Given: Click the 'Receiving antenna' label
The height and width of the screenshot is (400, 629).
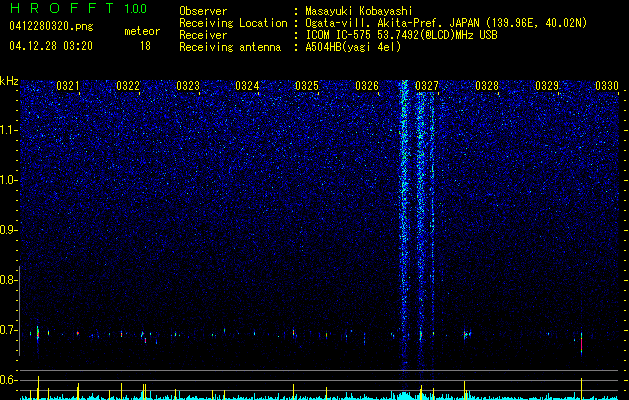Looking at the screenshot, I should coord(230,47).
